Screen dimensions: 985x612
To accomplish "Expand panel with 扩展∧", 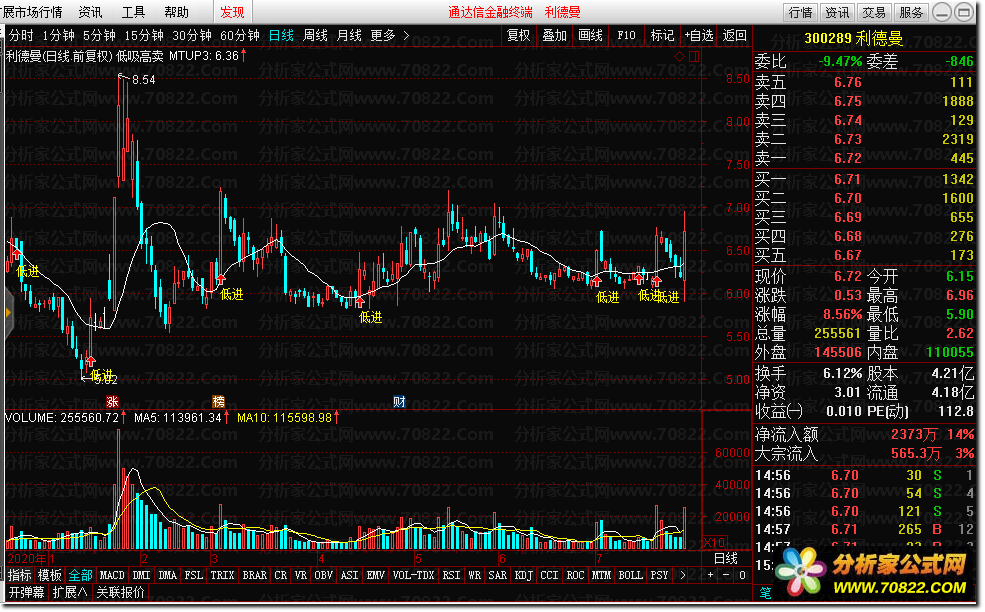I will click(70, 592).
